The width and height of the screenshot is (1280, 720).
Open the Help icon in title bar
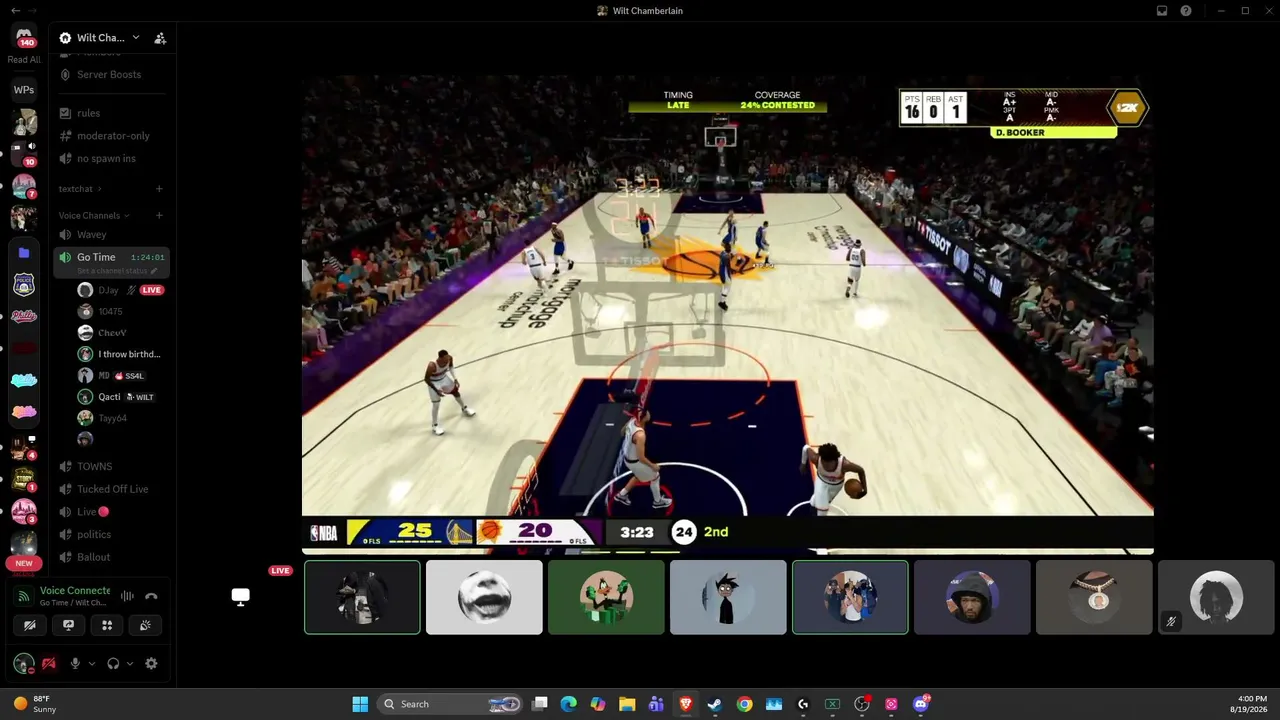(x=1186, y=11)
